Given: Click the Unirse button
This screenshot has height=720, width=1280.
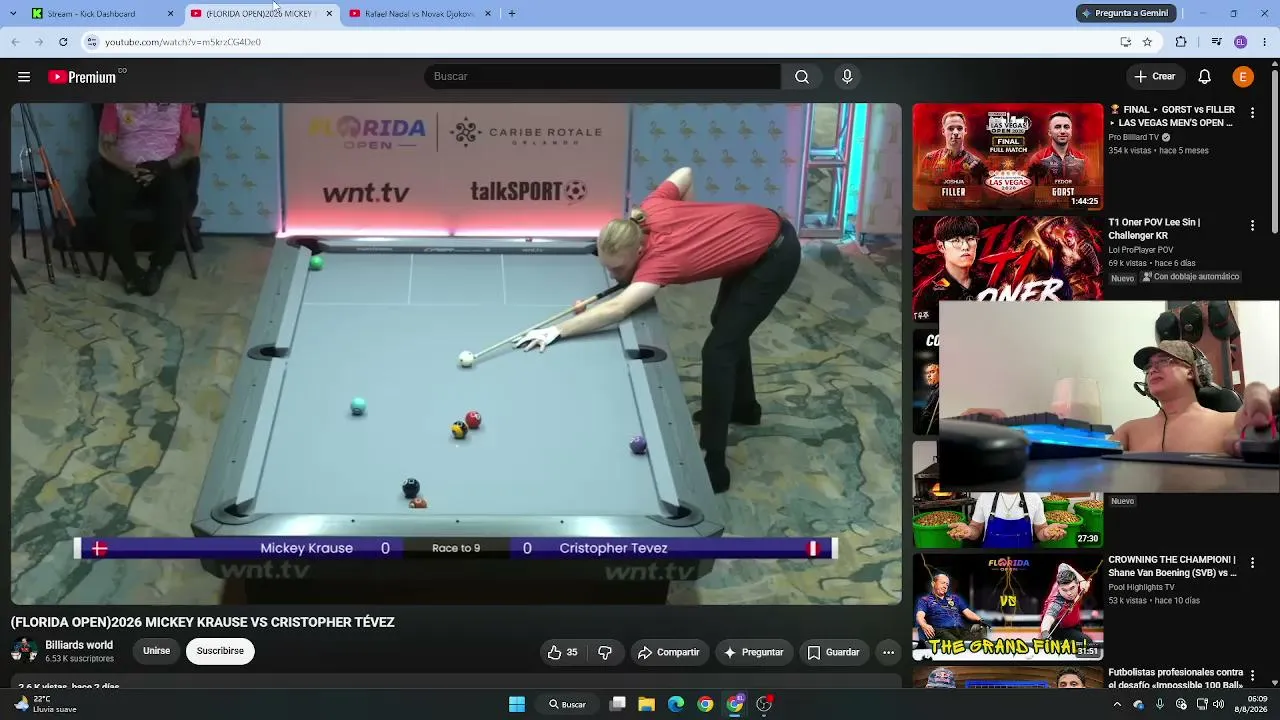Looking at the screenshot, I should [x=156, y=651].
